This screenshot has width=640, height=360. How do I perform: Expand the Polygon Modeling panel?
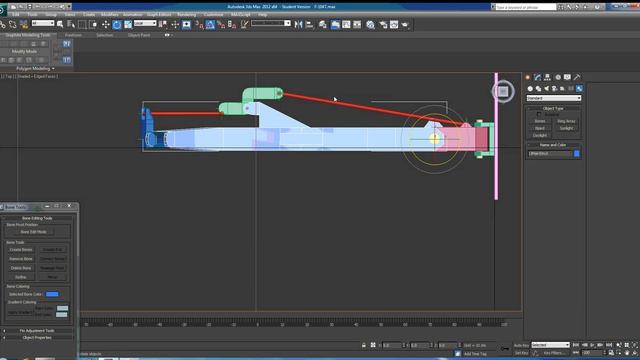coord(35,69)
